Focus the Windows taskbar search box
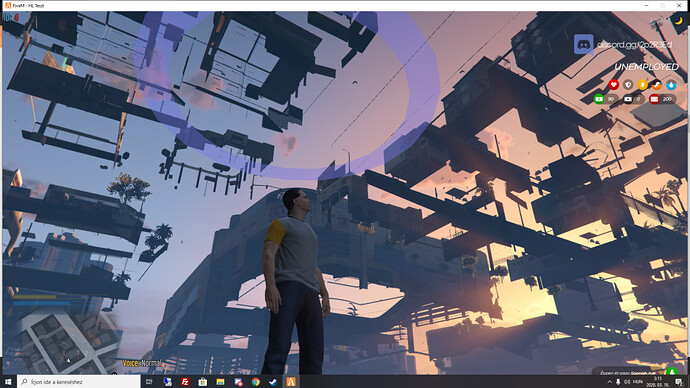Viewport: 690px width, 388px height. 79,382
